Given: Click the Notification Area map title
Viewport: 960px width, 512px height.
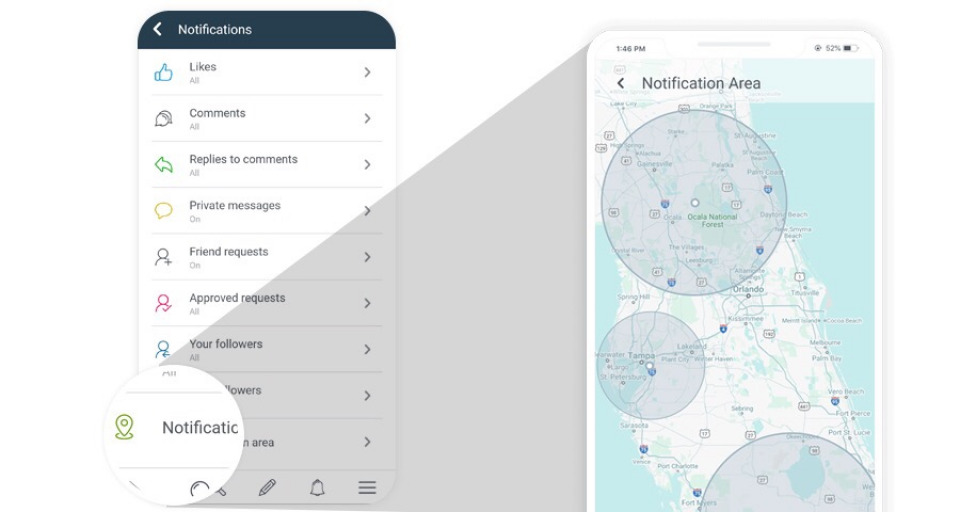Looking at the screenshot, I should [701, 83].
